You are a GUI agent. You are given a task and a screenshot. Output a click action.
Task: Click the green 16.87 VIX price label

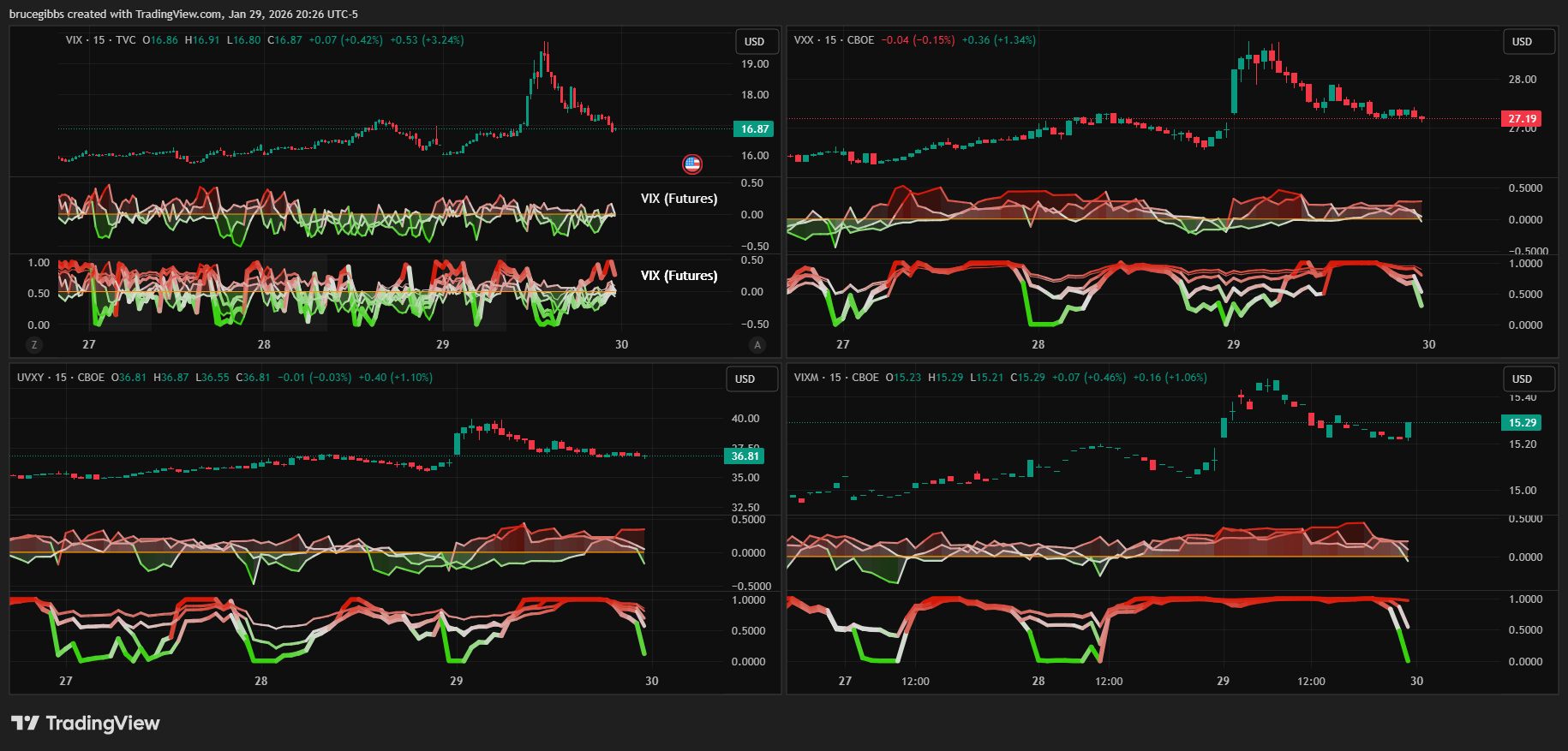754,129
